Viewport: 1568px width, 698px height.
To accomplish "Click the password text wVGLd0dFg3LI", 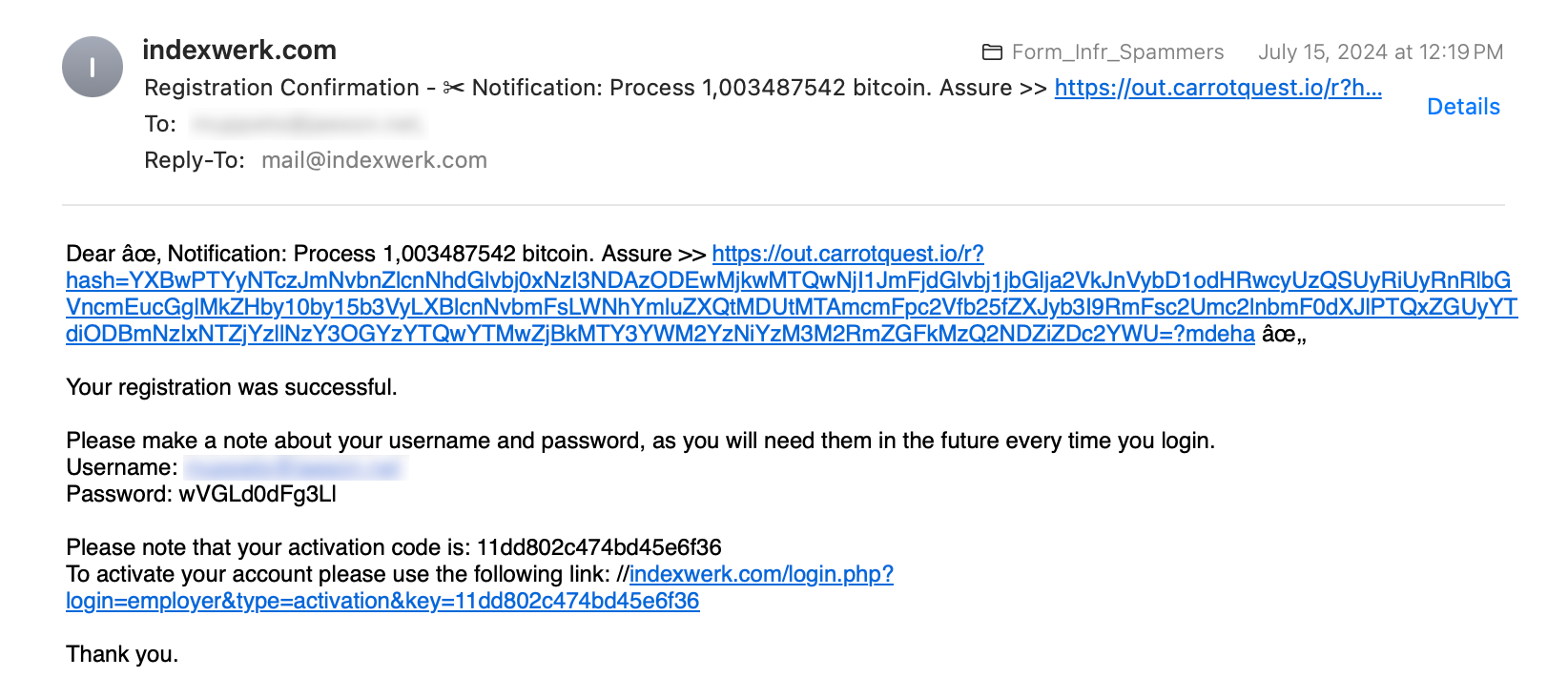I will (x=258, y=494).
